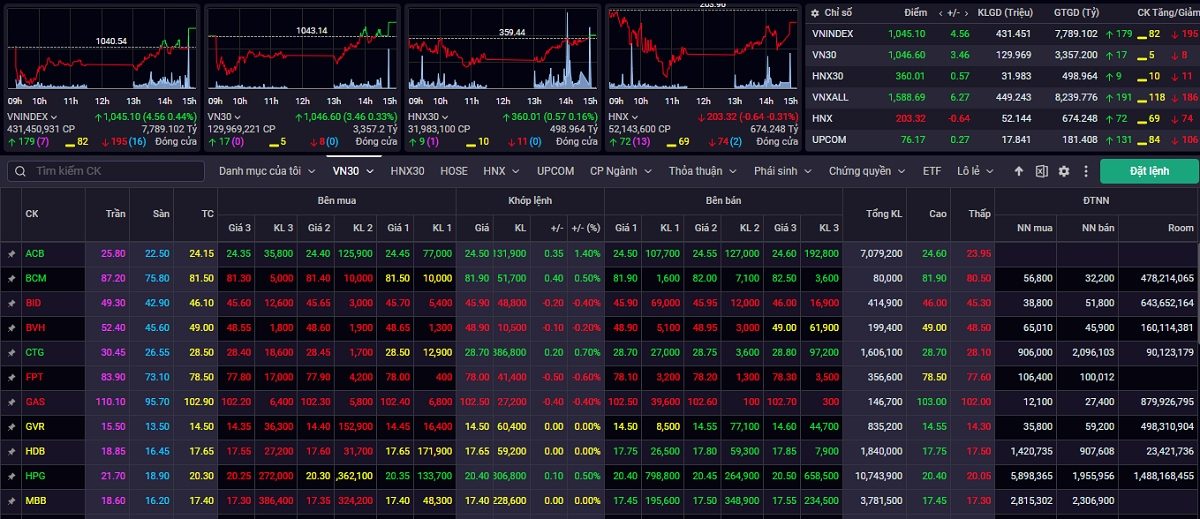The image size is (1200, 519).
Task: Switch to the HNX30 tab
Action: click(x=407, y=171)
